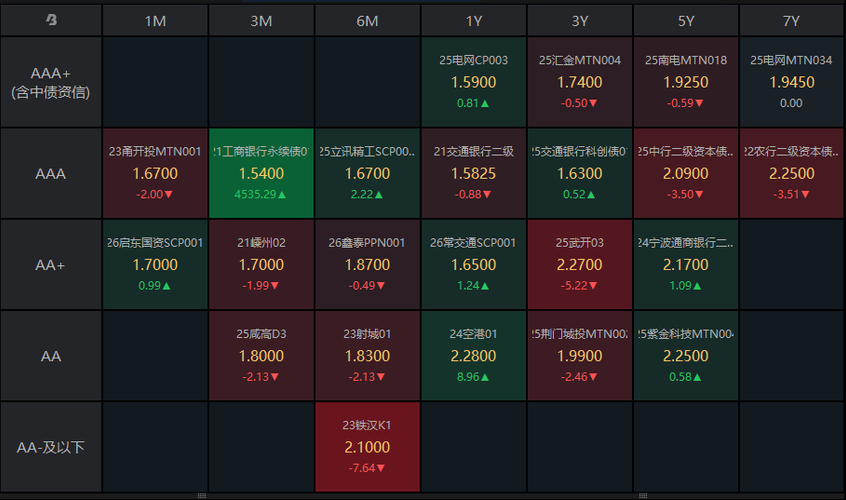Open the 25汇金MTN004 bond cell
Image resolution: width=846 pixels, height=500 pixels.
click(x=579, y=82)
